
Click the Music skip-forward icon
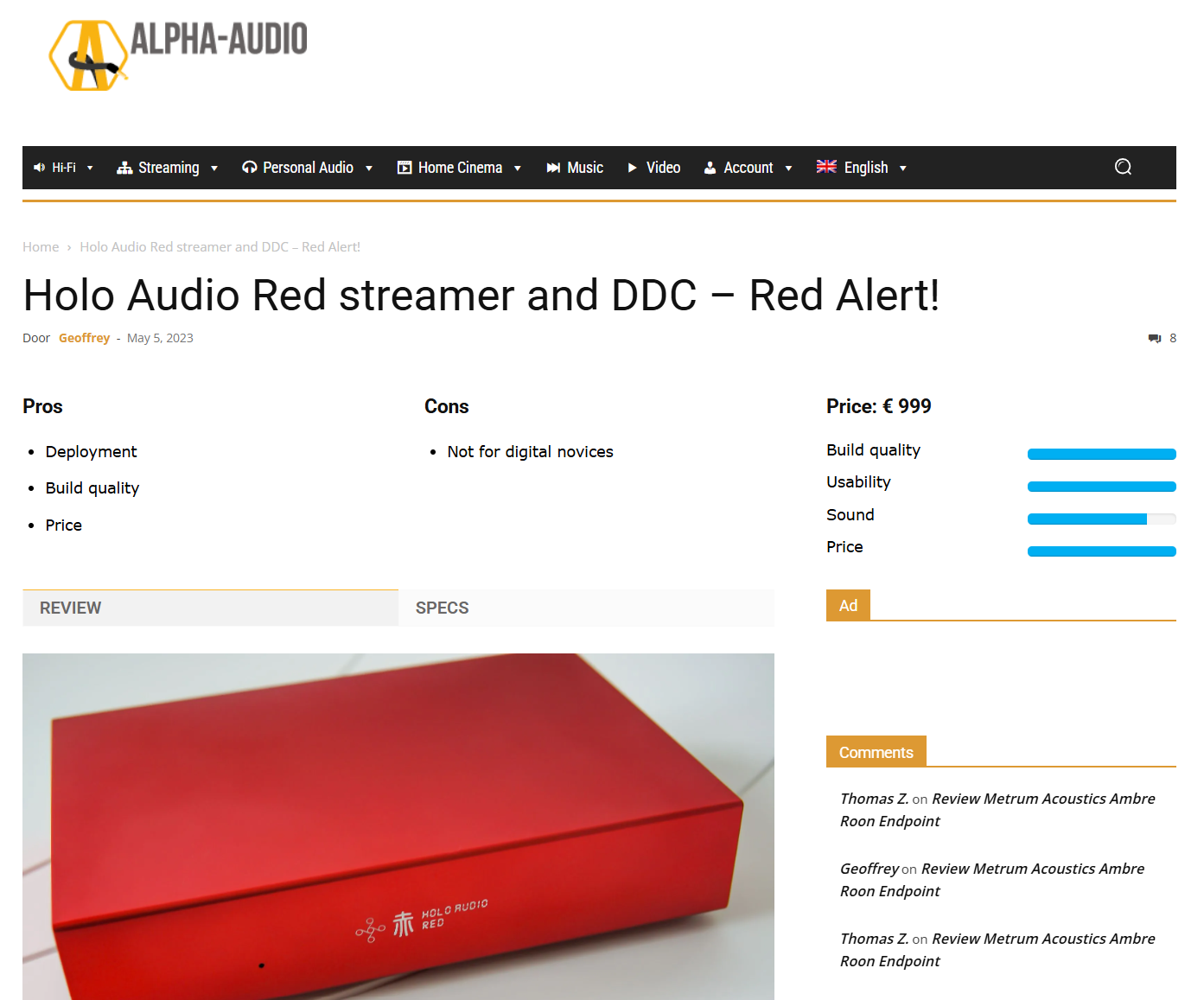point(553,168)
